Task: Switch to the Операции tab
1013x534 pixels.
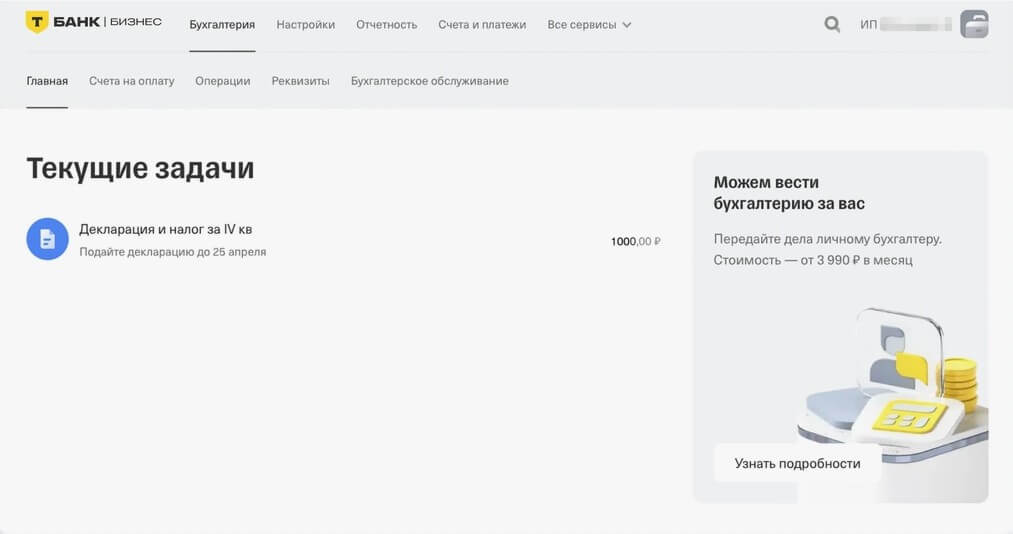Action: click(x=222, y=81)
